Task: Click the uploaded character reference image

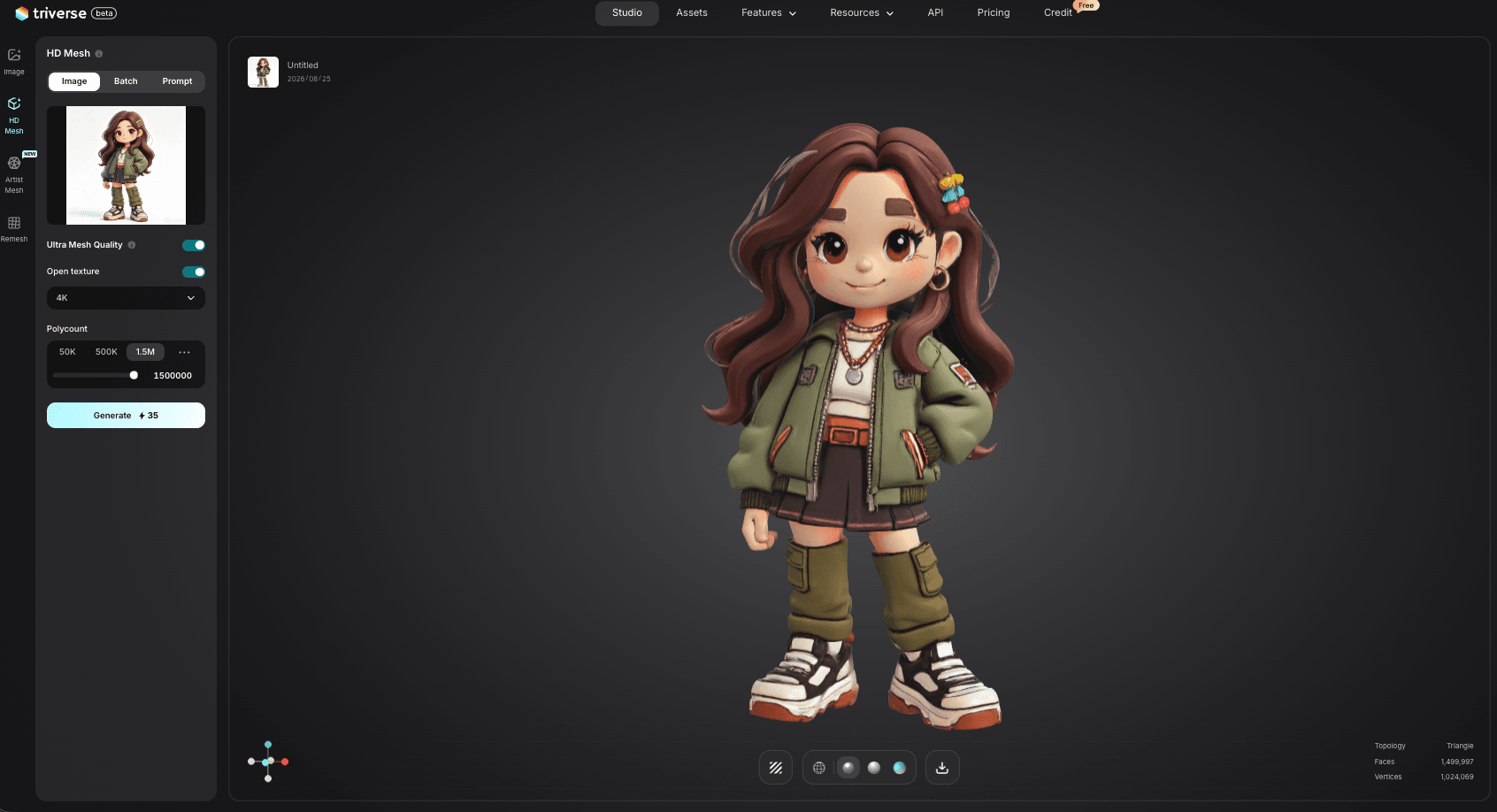Action: (x=126, y=165)
